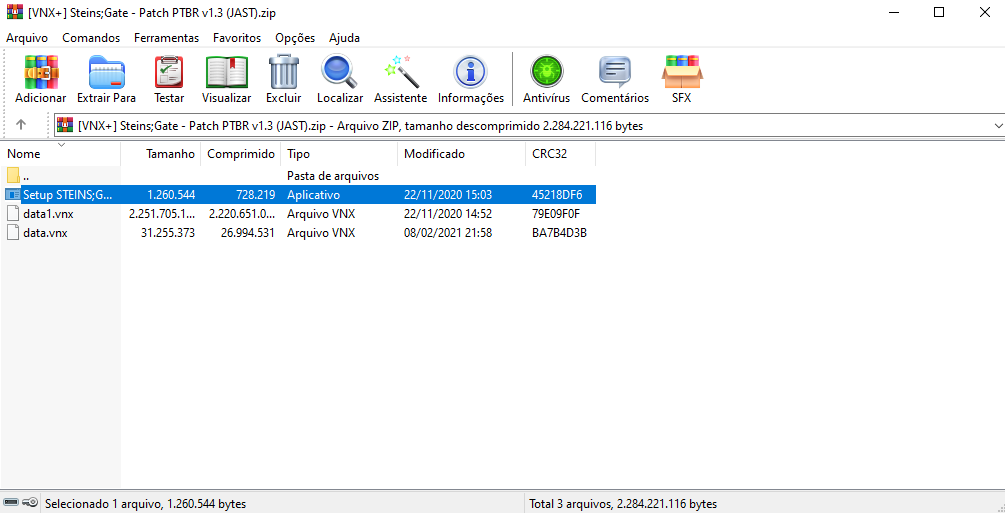Open the Arquivo menu
The image size is (1005, 513).
(27, 38)
